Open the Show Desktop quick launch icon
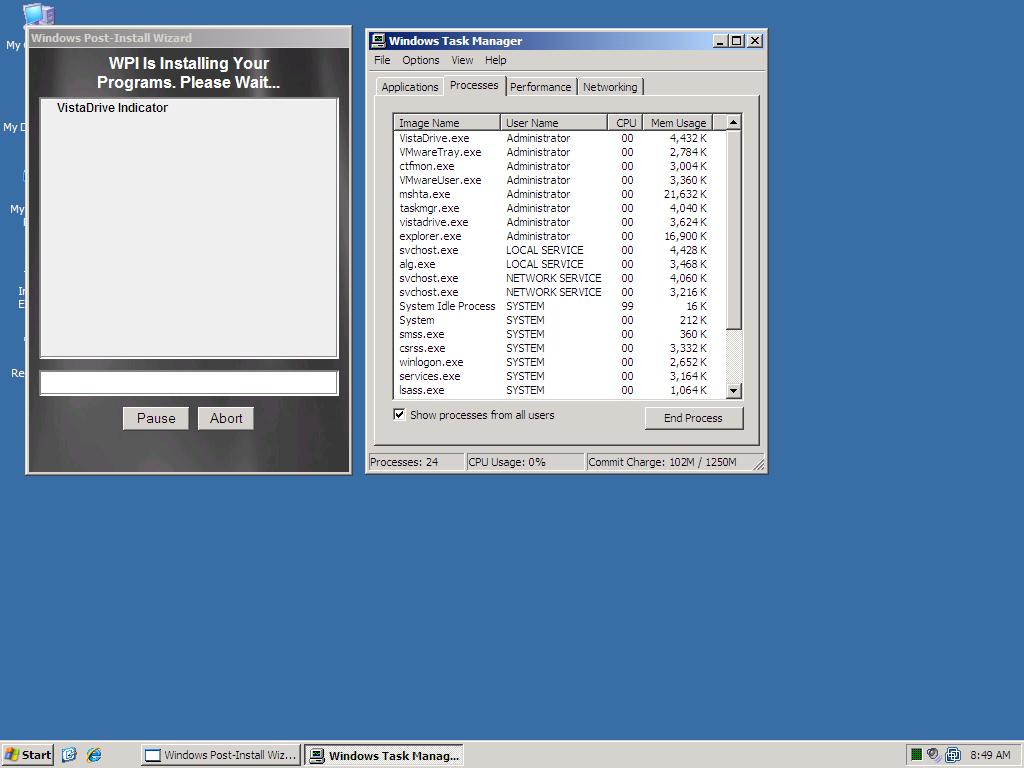The image size is (1024, 768). (69, 755)
